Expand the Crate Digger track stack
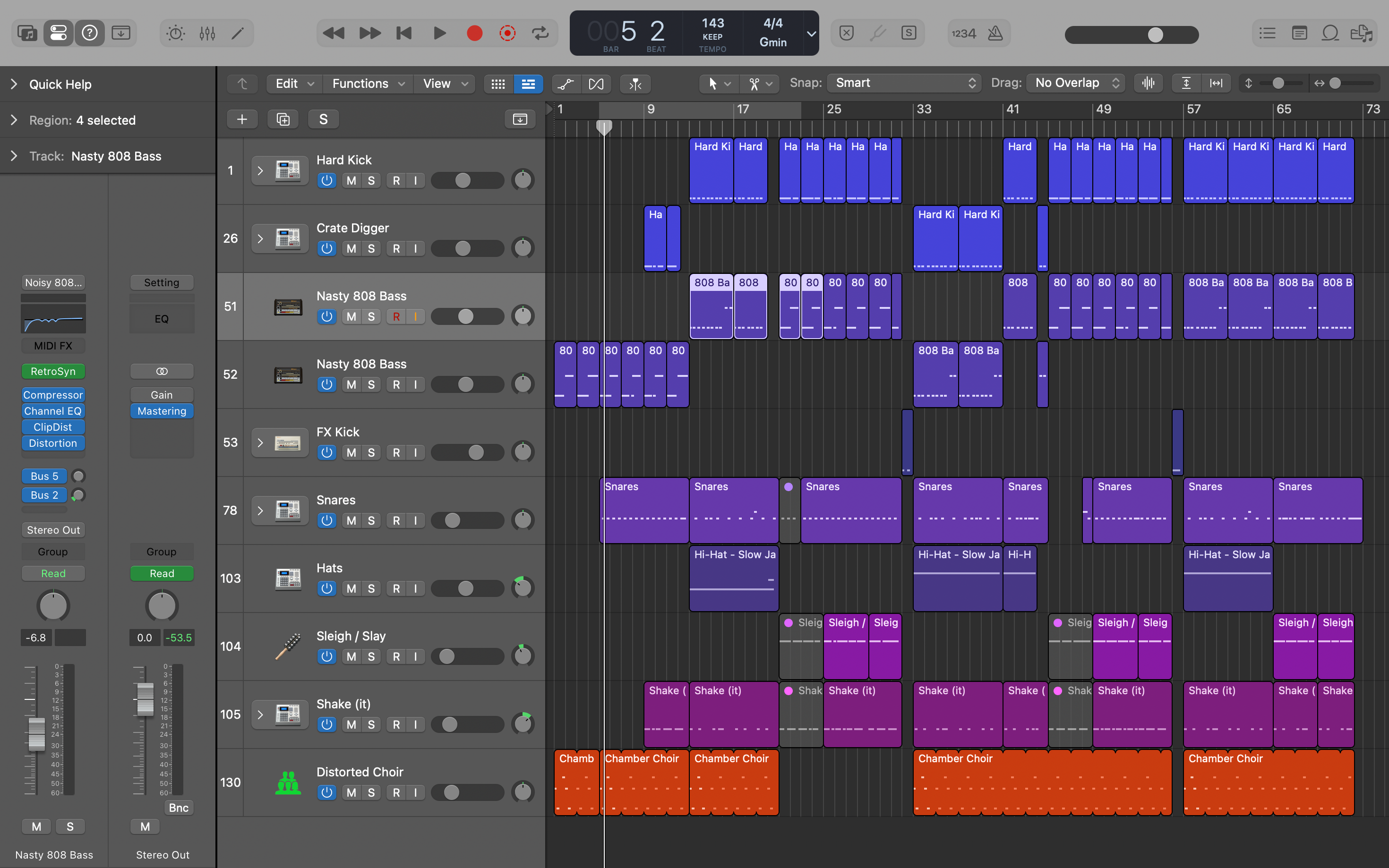Image resolution: width=1389 pixels, height=868 pixels. point(260,238)
